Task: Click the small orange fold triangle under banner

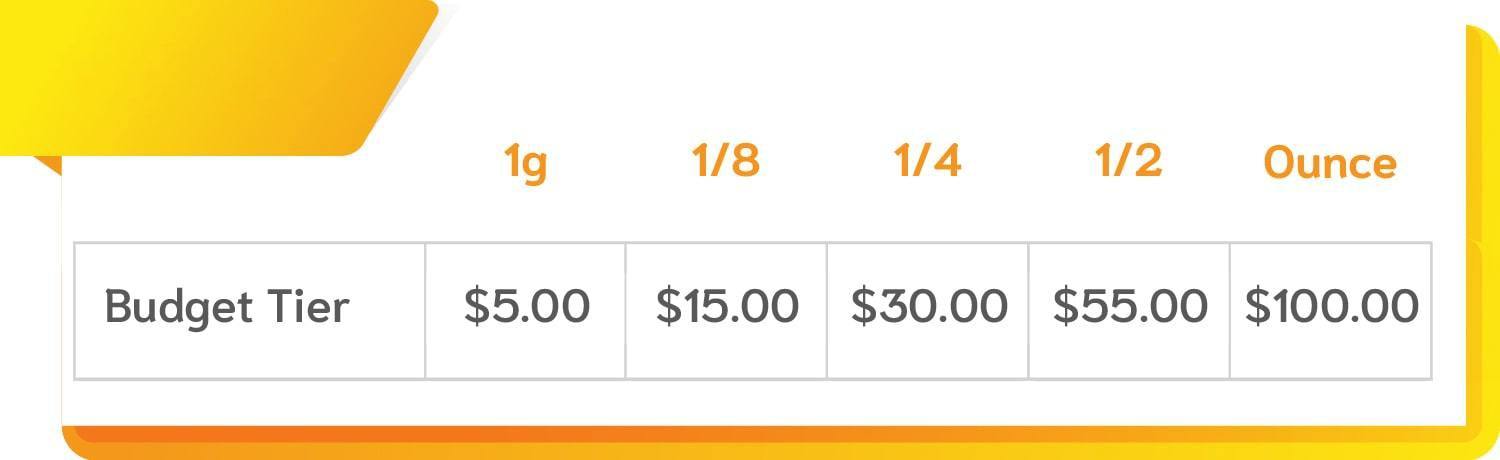Action: pyautogui.click(x=47, y=164)
